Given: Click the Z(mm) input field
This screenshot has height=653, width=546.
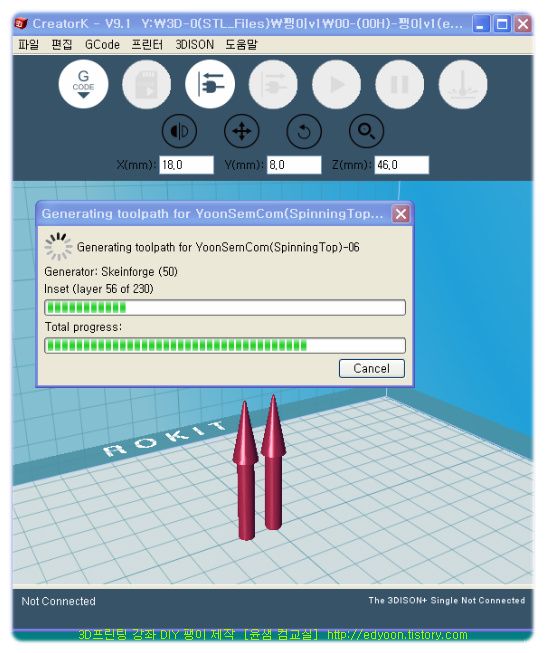Looking at the screenshot, I should [401, 165].
